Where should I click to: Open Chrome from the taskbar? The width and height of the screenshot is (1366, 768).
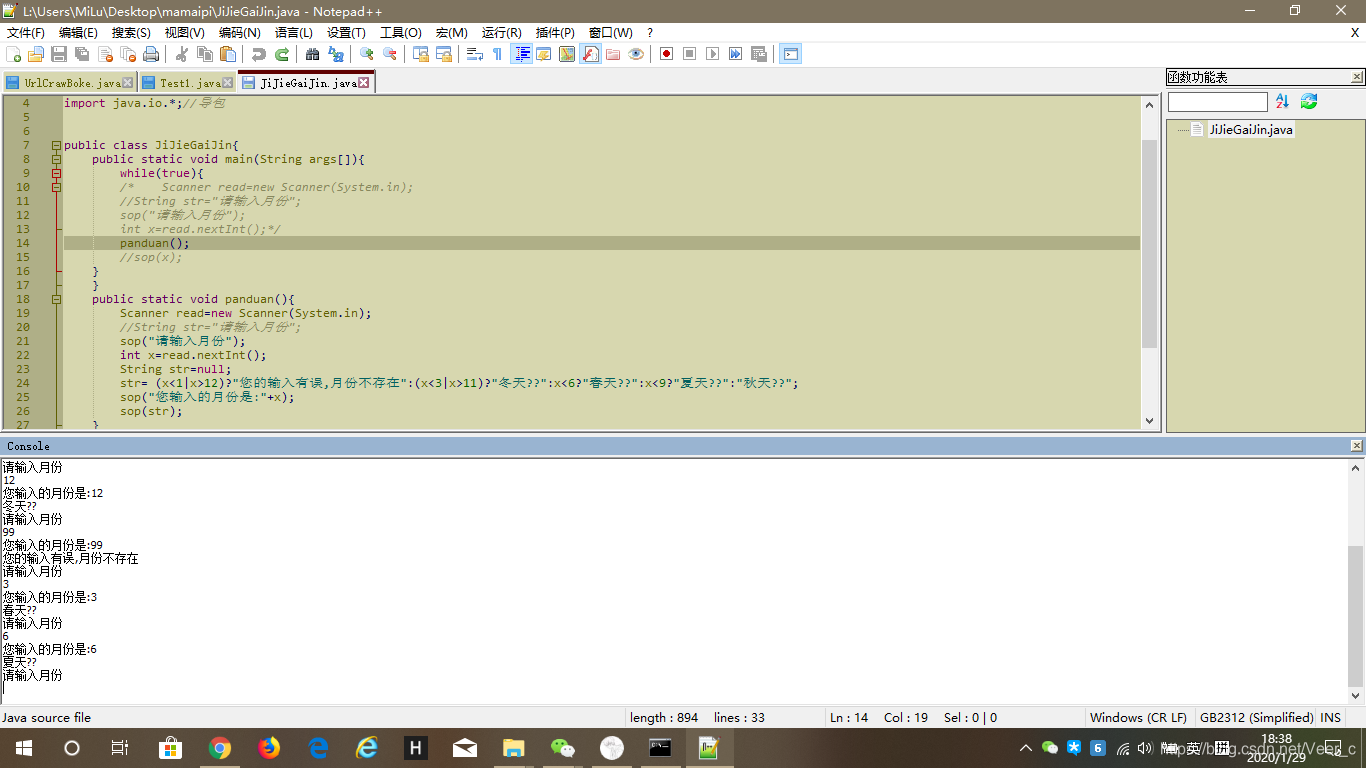[220, 748]
